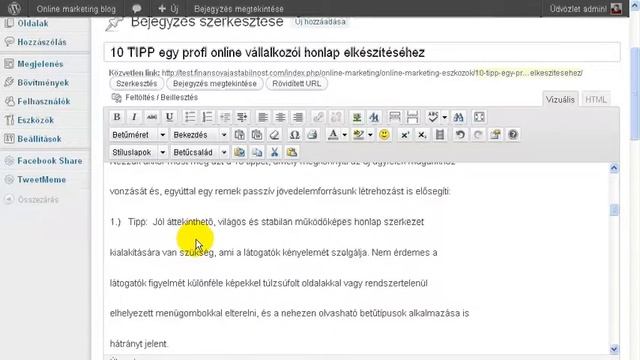Image resolution: width=640 pixels, height=360 pixels.
Task: Open the Felhasználók sidebar menu
Action: coord(44,101)
